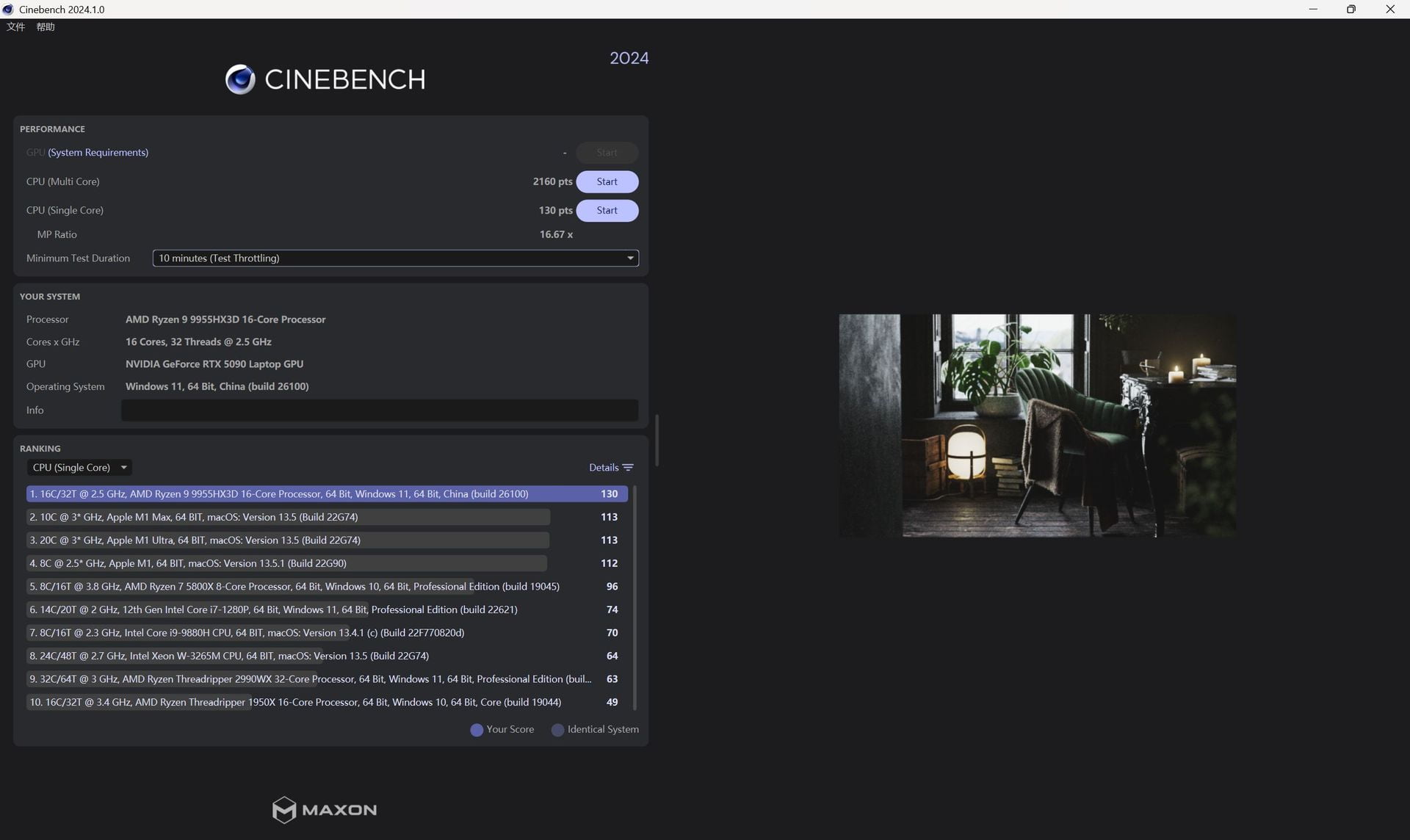1410x840 pixels.
Task: Click the 2160 pts multi core score
Action: (552, 181)
